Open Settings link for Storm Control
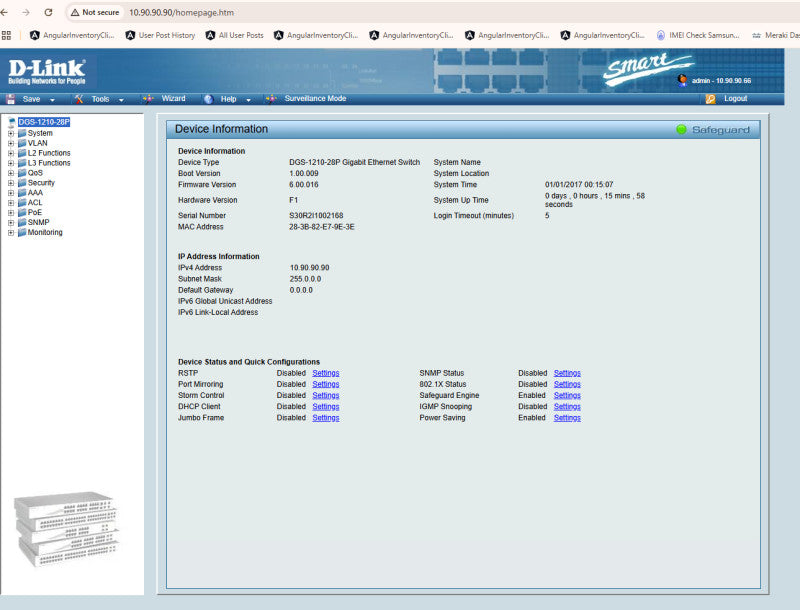This screenshot has height=610, width=800. tap(326, 396)
